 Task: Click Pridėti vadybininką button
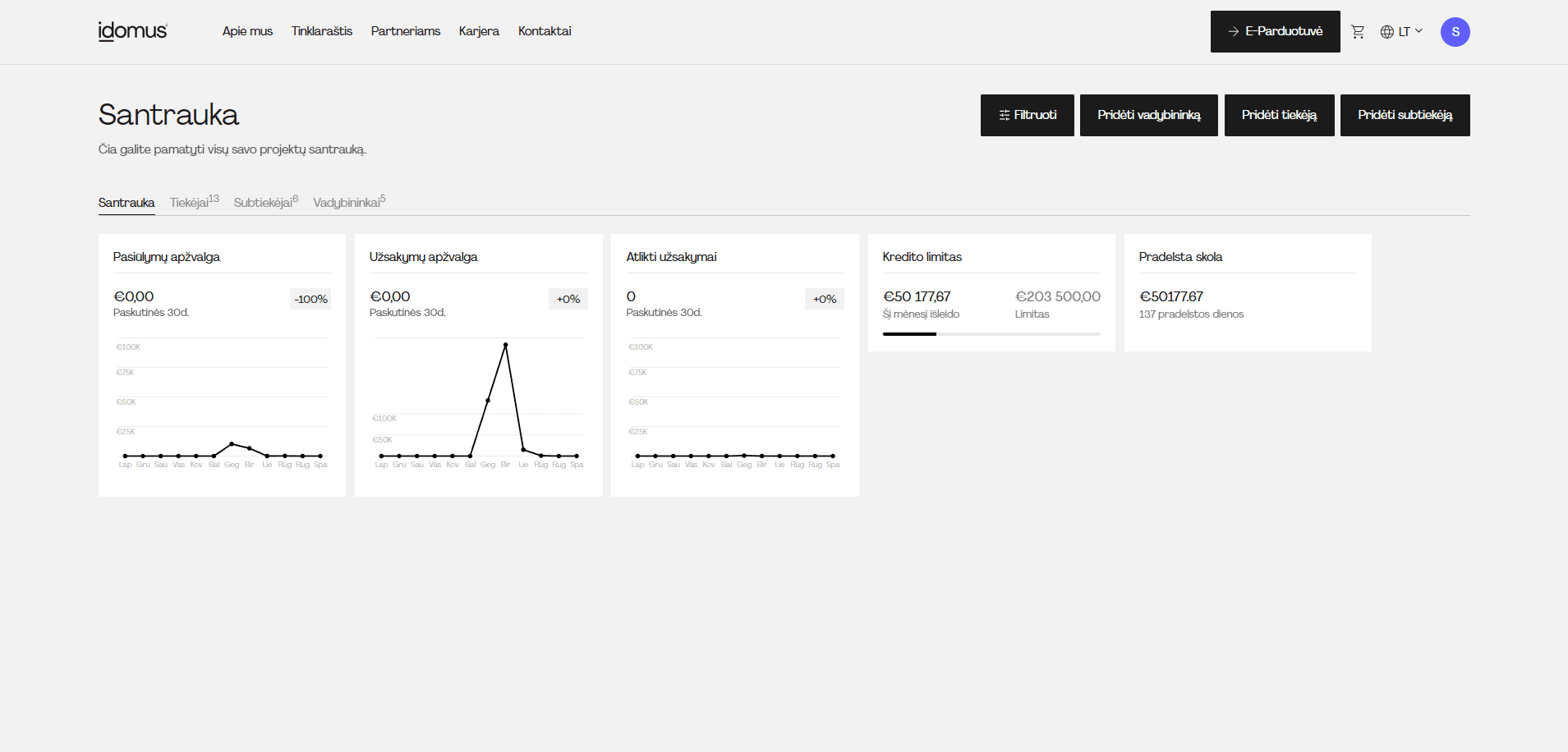(x=1148, y=115)
